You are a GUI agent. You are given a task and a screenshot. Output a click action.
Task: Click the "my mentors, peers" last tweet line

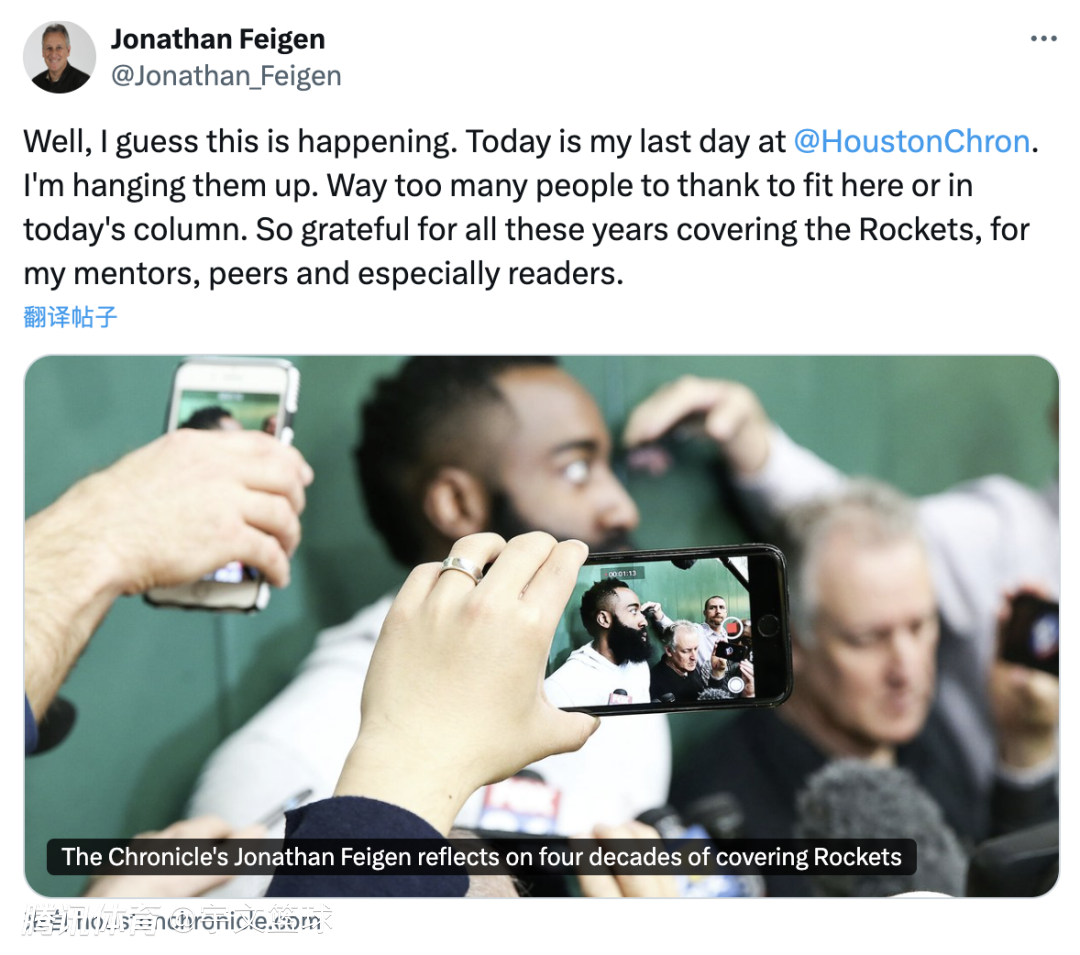323,274
